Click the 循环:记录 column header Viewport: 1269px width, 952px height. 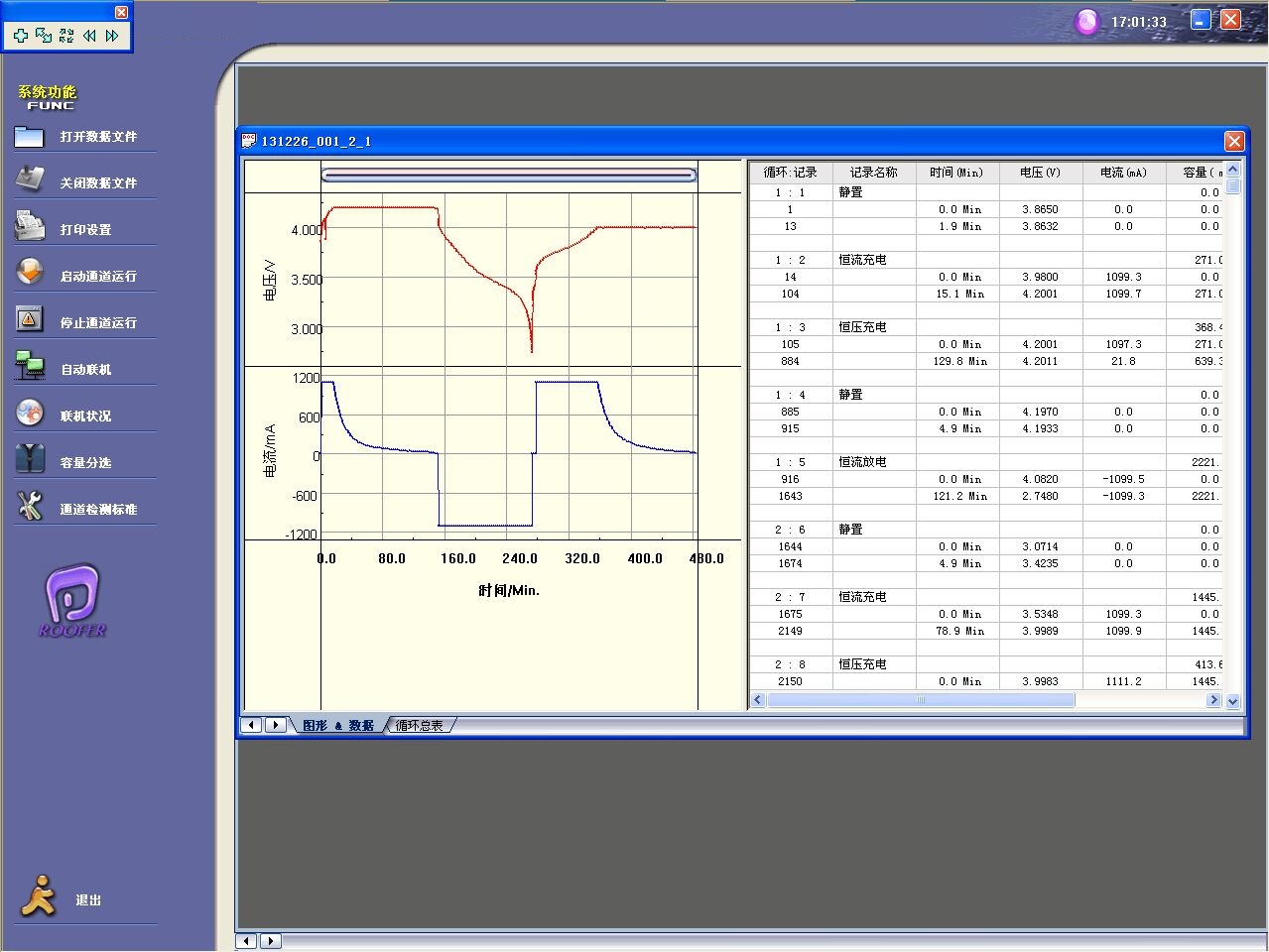coord(791,173)
